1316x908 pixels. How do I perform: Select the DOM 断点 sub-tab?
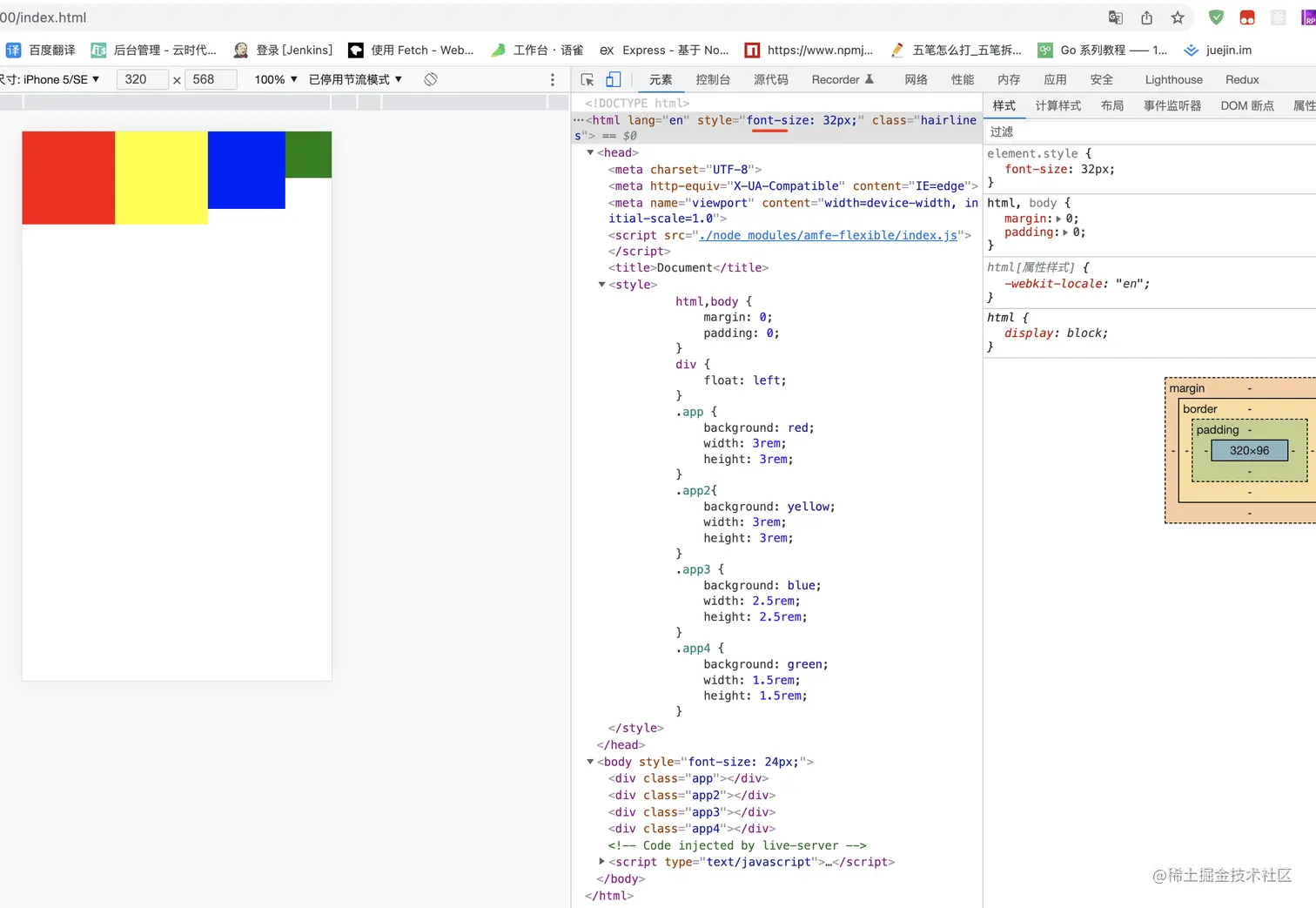point(1247,105)
